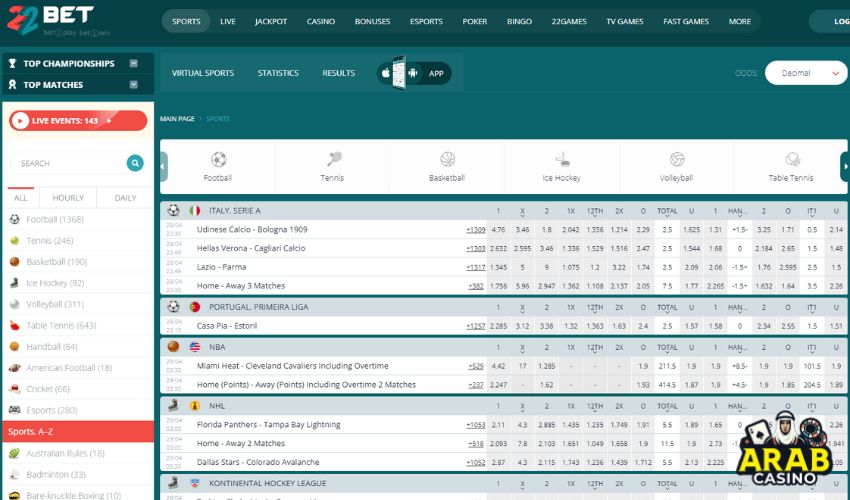850x500 pixels.
Task: Open Hellas Verona - Cagliari Calcio match
Action: [251, 248]
